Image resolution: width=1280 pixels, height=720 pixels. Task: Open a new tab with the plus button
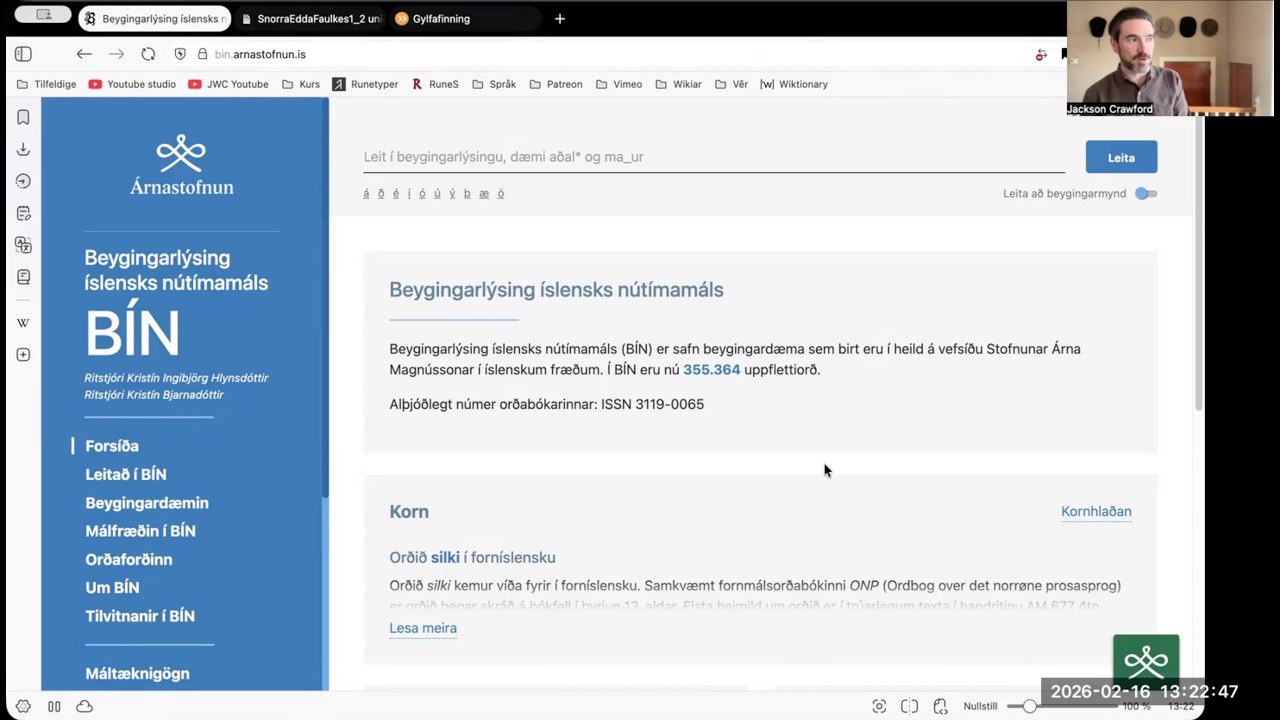pyautogui.click(x=559, y=18)
